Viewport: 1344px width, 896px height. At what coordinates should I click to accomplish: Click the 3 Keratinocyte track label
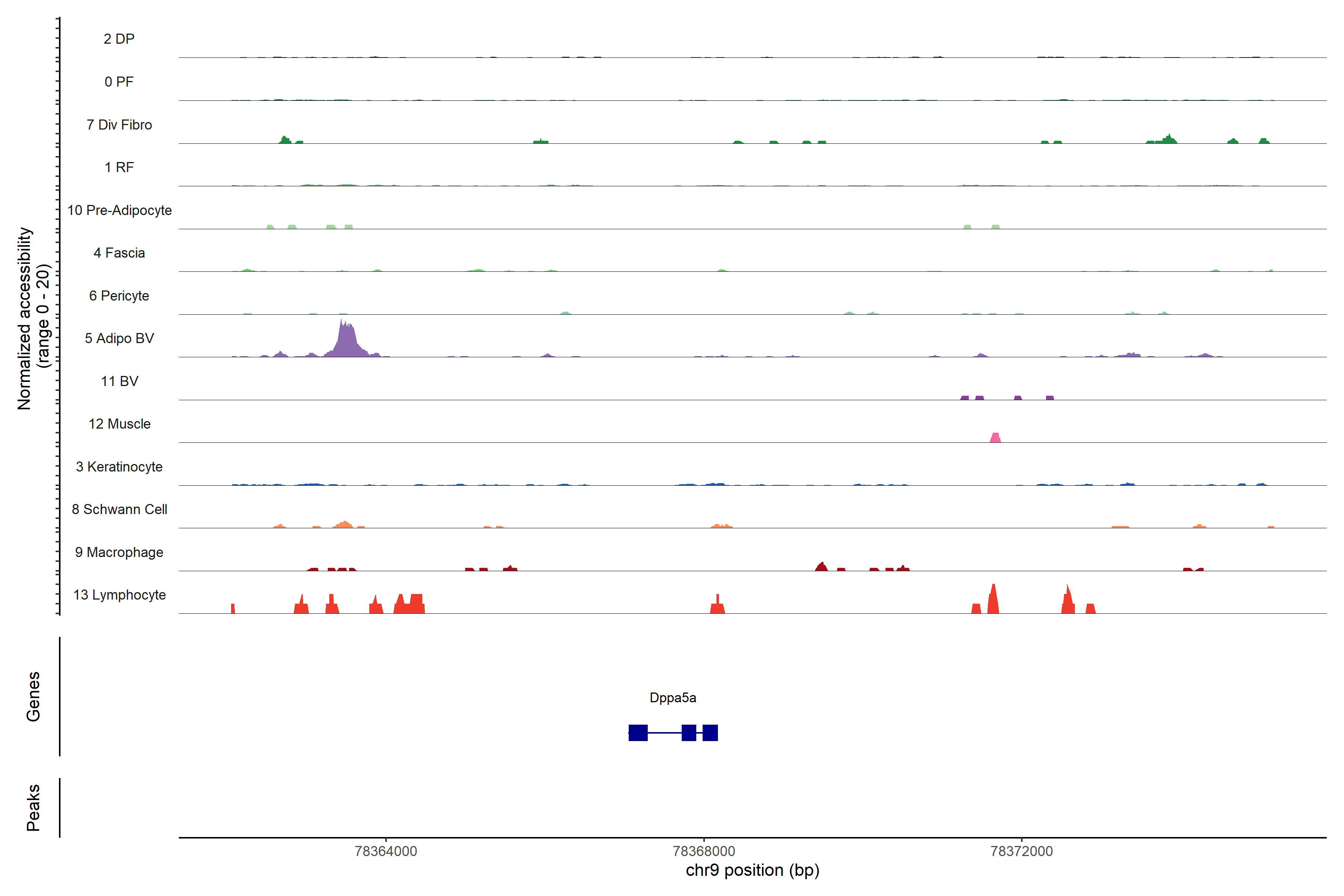[x=119, y=467]
